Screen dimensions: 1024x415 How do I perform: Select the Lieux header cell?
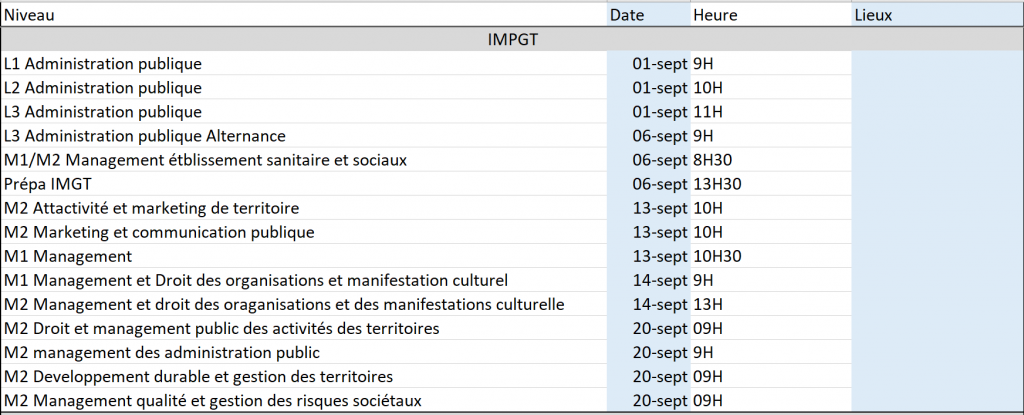click(937, 14)
